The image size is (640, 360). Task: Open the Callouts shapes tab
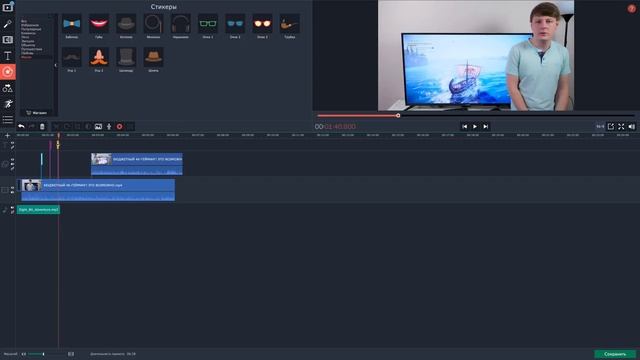(8, 88)
